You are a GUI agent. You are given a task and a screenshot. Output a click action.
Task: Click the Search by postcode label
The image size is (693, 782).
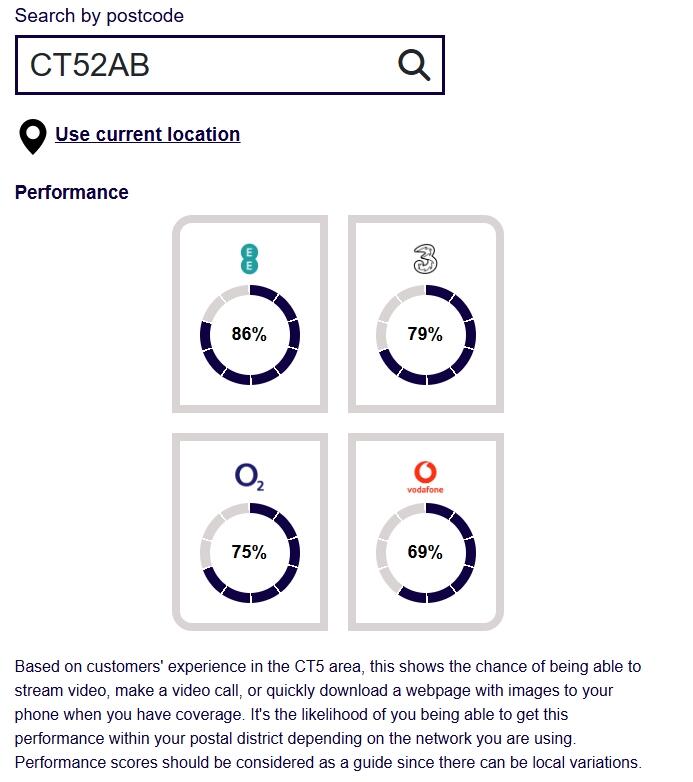coord(99,16)
